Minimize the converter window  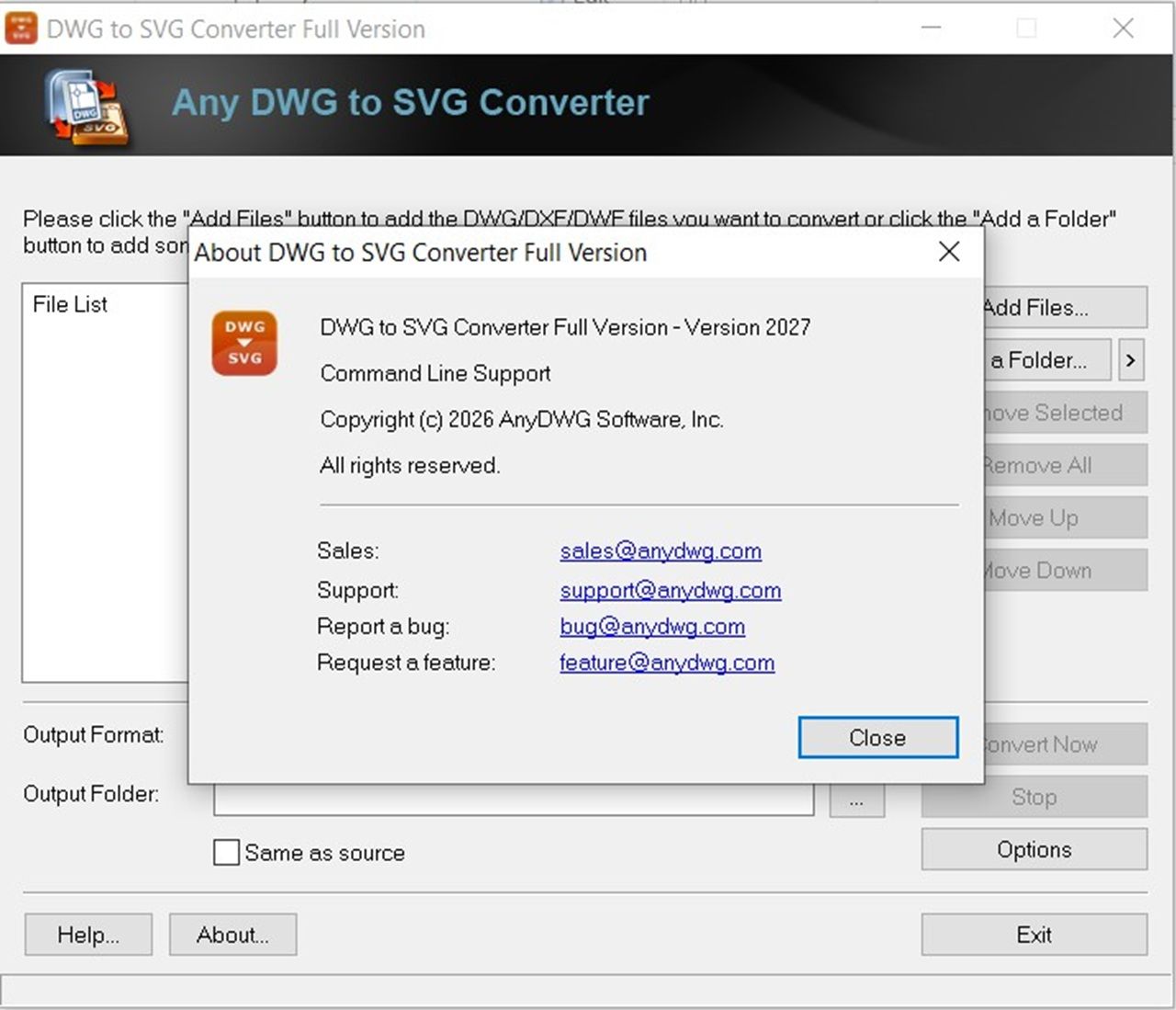(932, 28)
